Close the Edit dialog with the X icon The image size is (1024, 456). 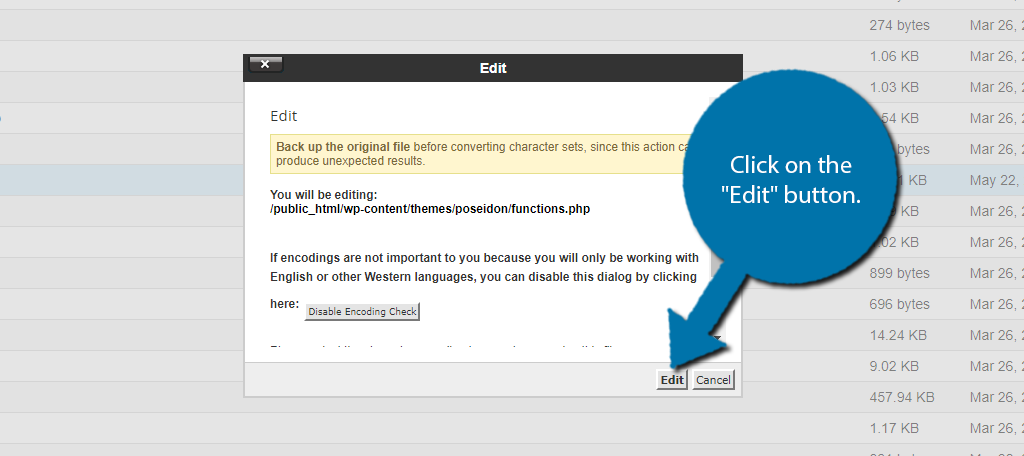pos(265,64)
